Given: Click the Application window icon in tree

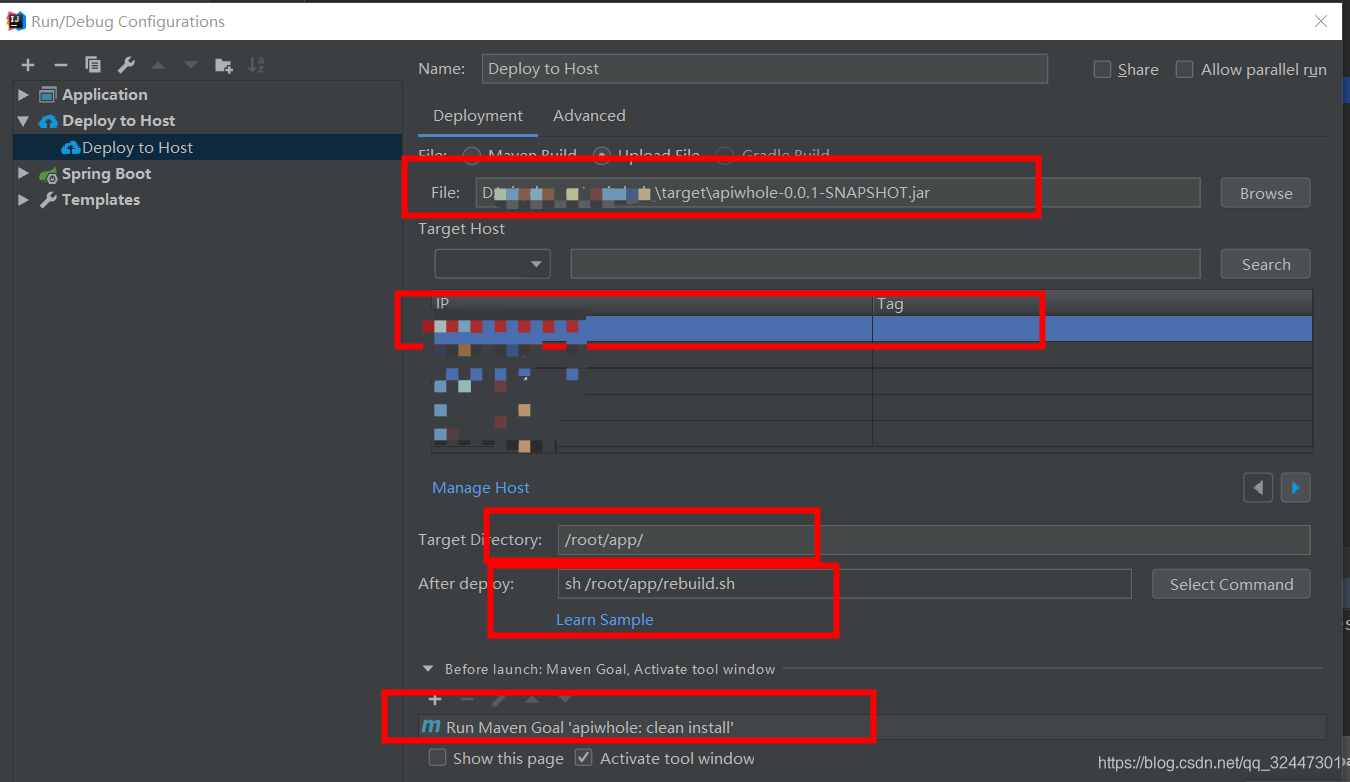Looking at the screenshot, I should (x=47, y=95).
